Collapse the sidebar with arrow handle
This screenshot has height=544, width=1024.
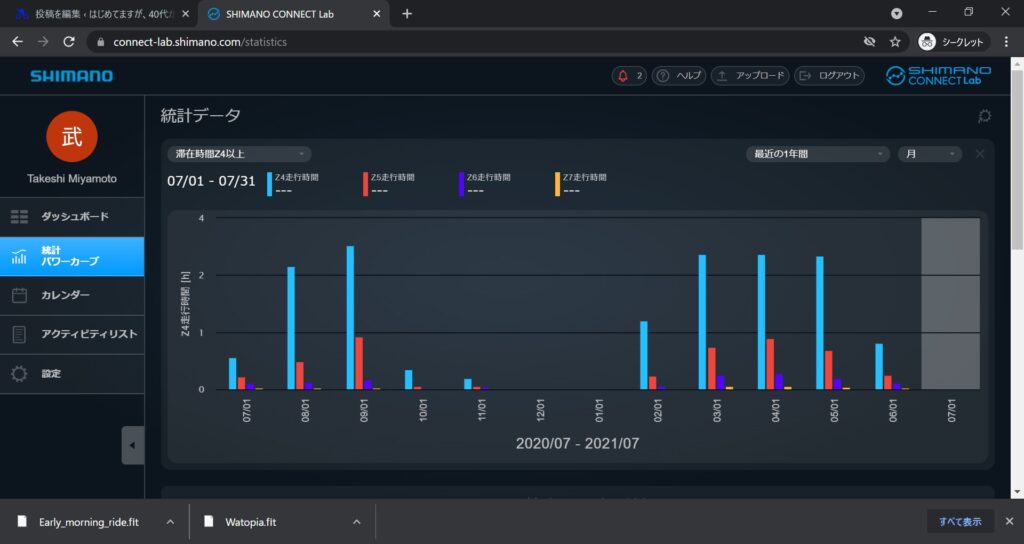click(x=132, y=446)
